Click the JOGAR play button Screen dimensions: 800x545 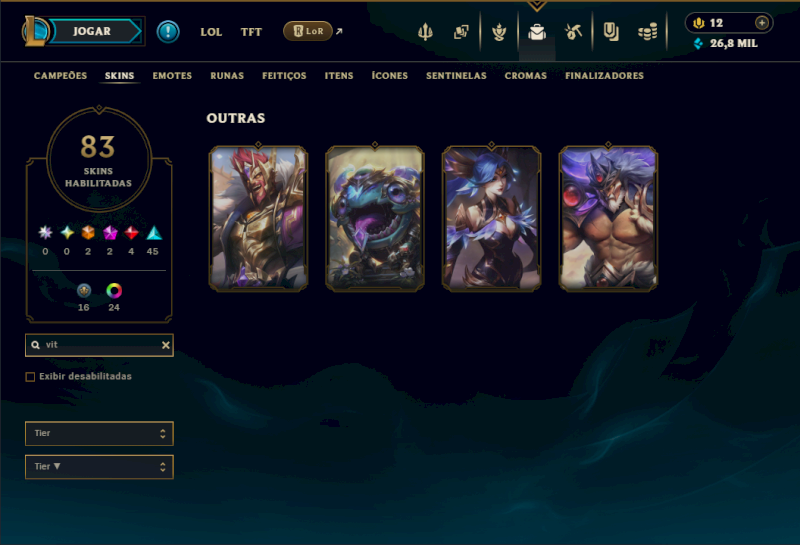point(92,31)
